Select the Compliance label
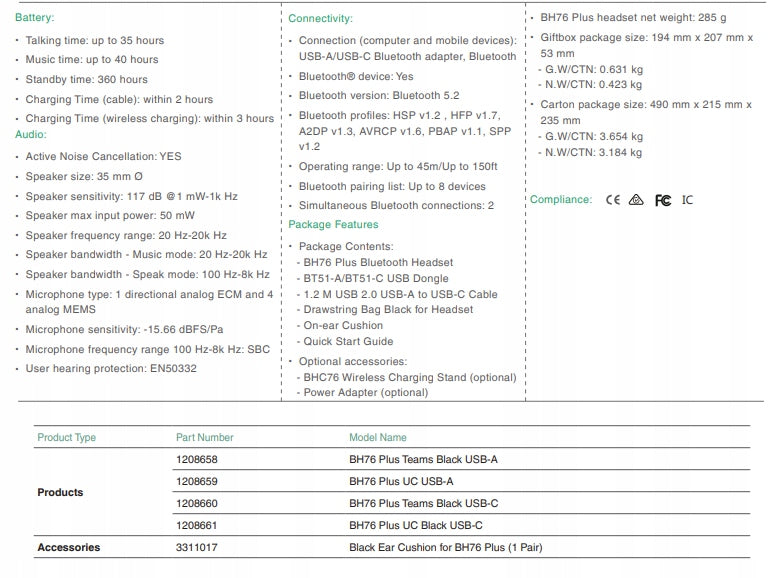Image resolution: width=776 pixels, height=578 pixels. point(561,199)
